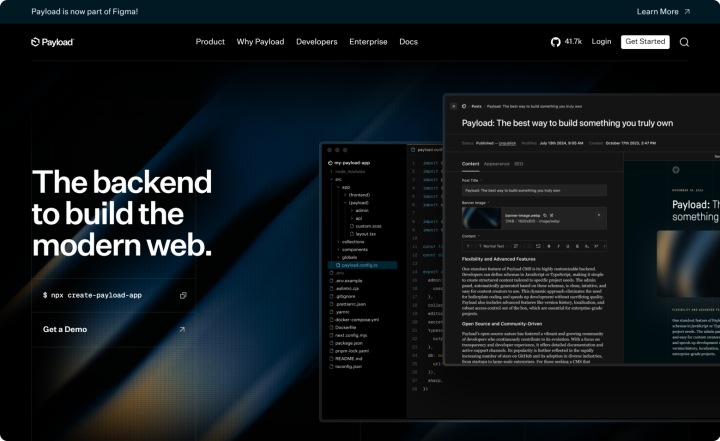
Task: Apply italic in the Content editor toolbar
Action: 558,246
